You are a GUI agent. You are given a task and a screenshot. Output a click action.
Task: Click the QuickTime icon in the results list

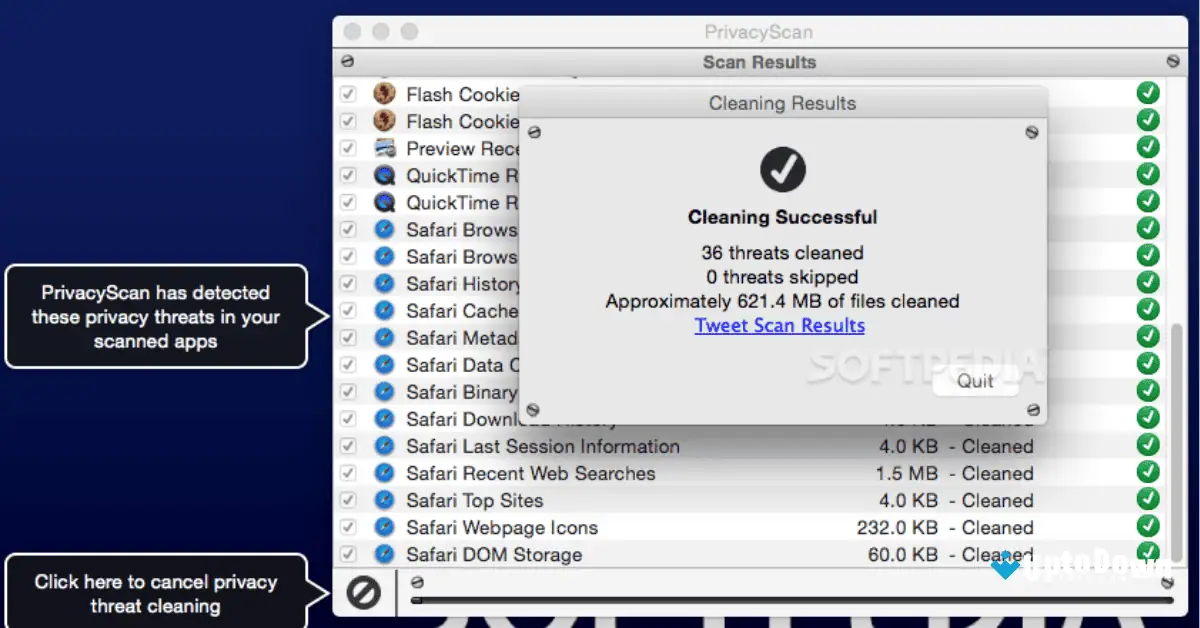click(x=385, y=176)
